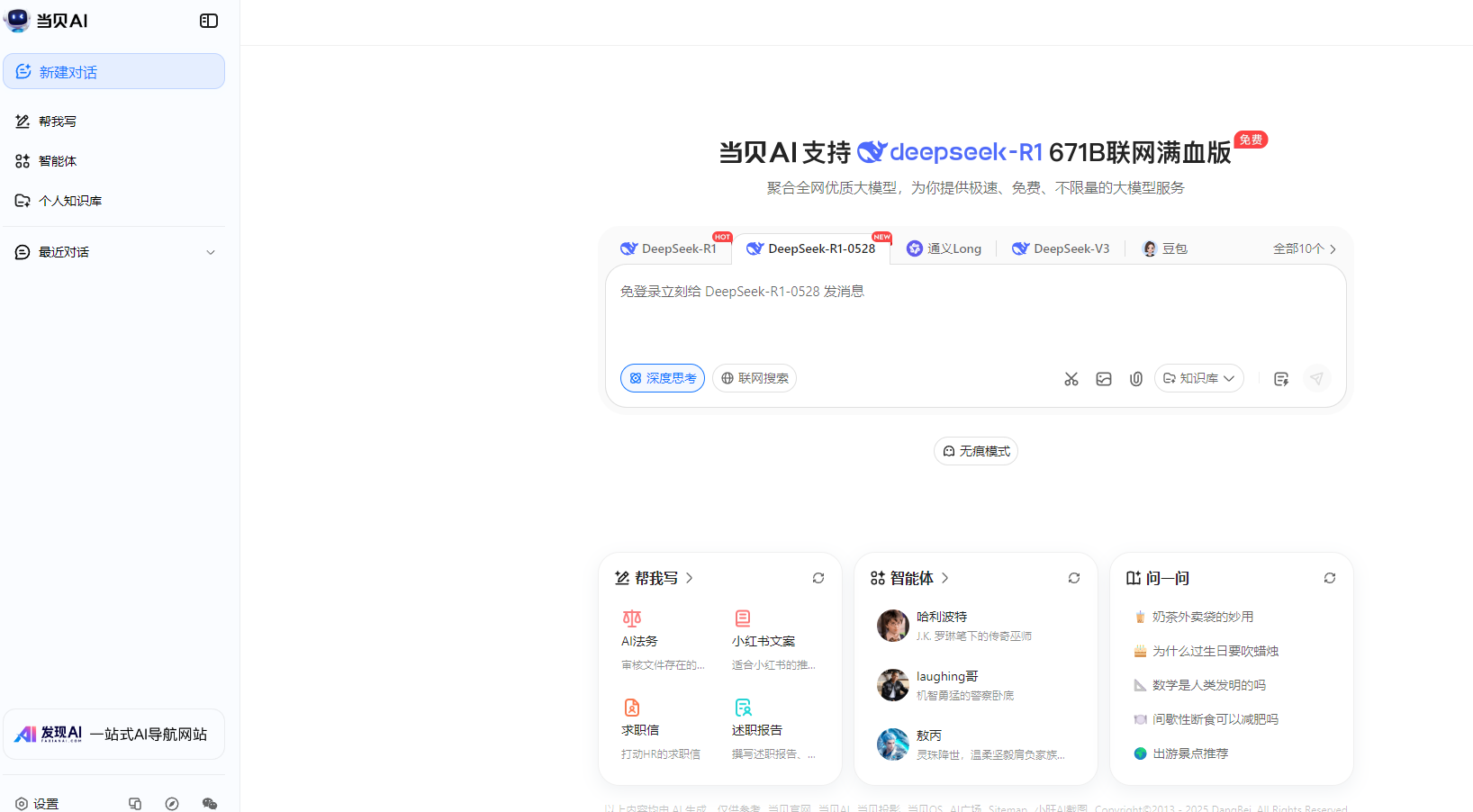Toggle 无痕模式 incognito mode
Screen dimensions: 1473x812
(976, 451)
